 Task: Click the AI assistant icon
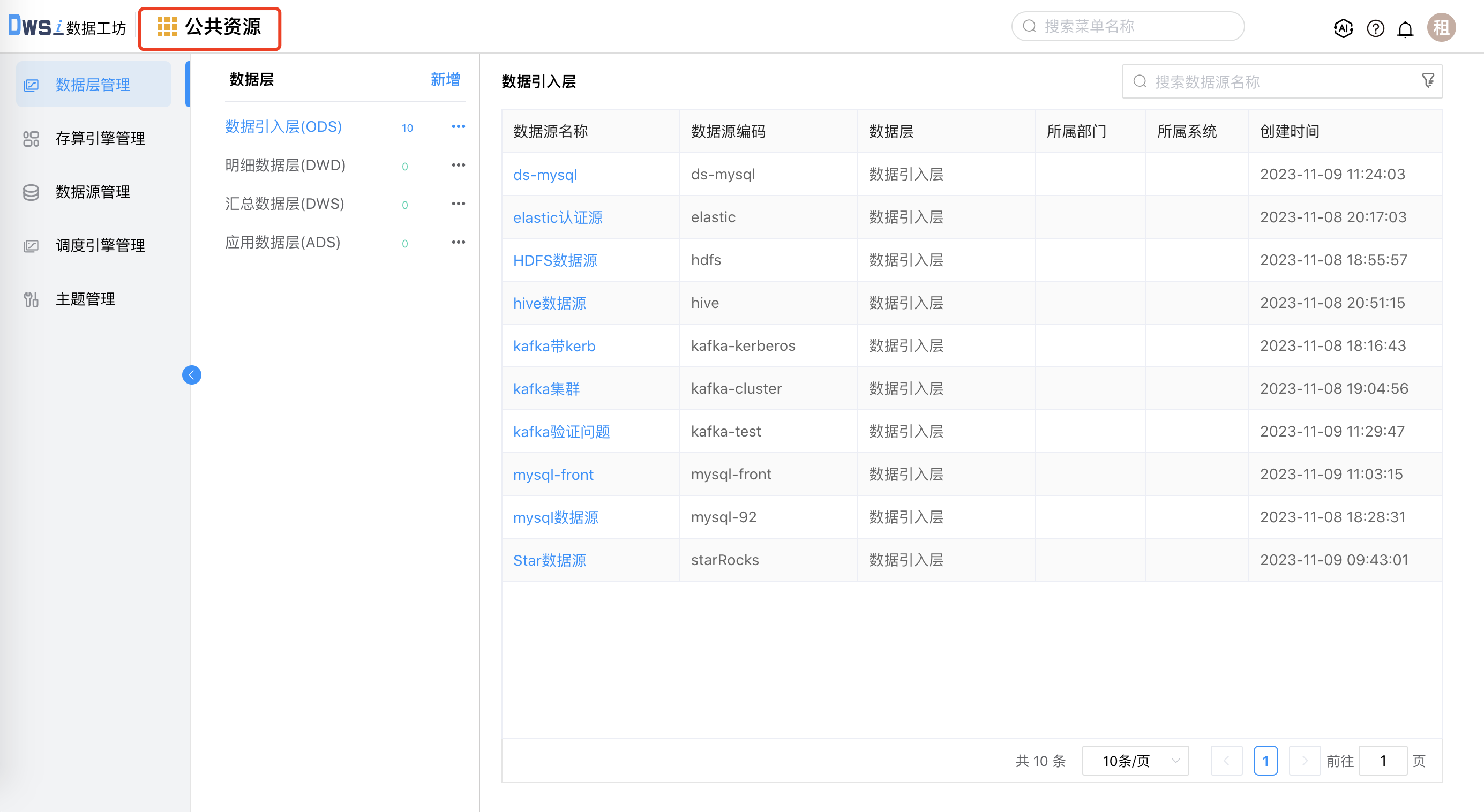point(1344,28)
